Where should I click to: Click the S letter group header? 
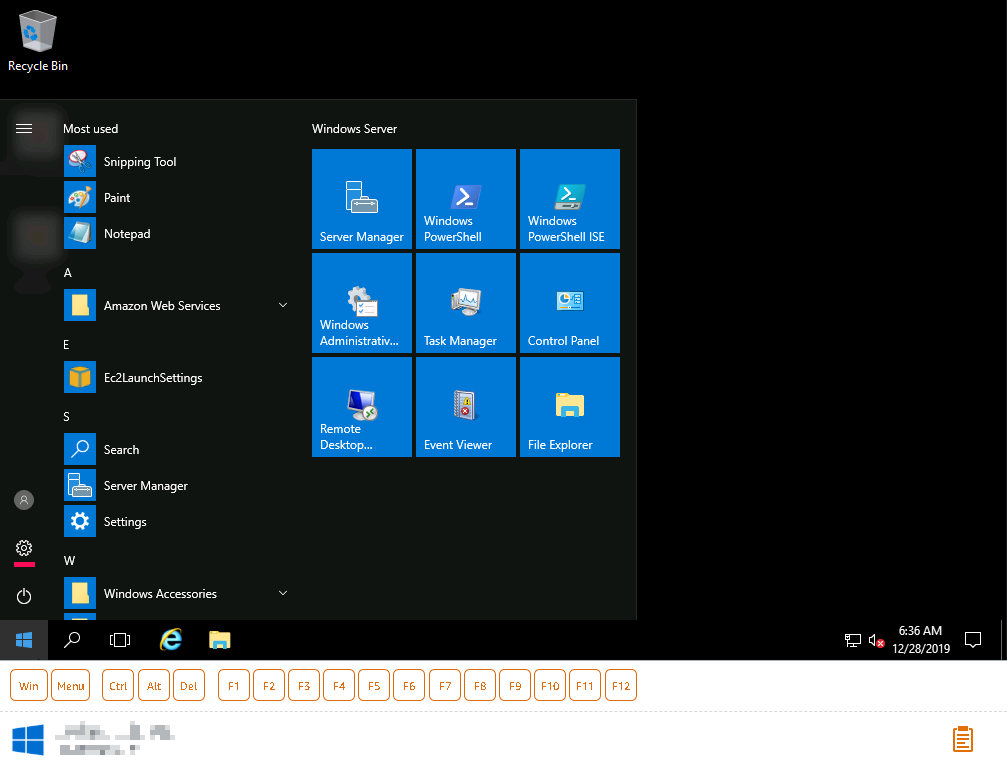pos(66,416)
